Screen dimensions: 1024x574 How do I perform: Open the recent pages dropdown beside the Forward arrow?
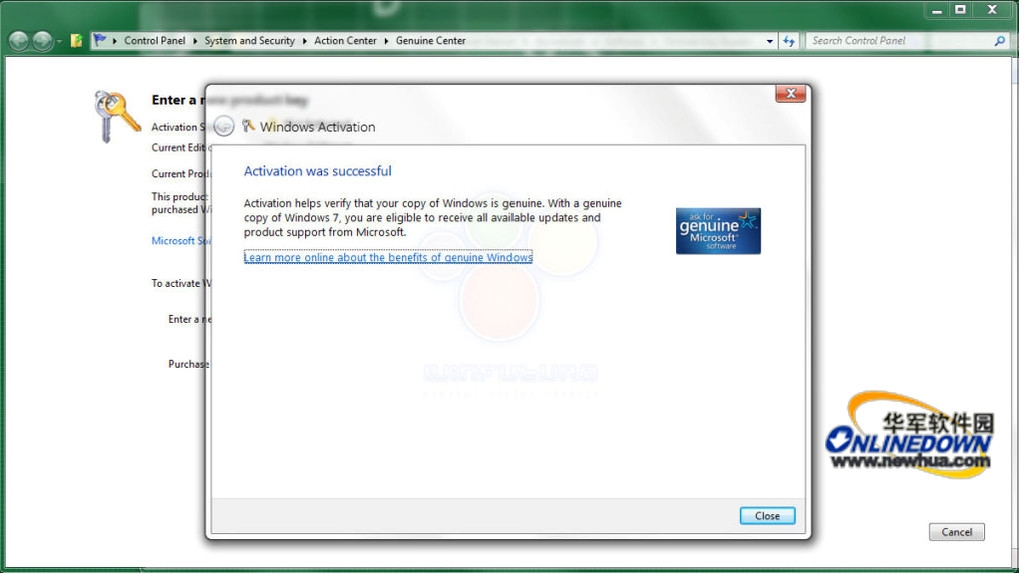pyautogui.click(x=59, y=42)
